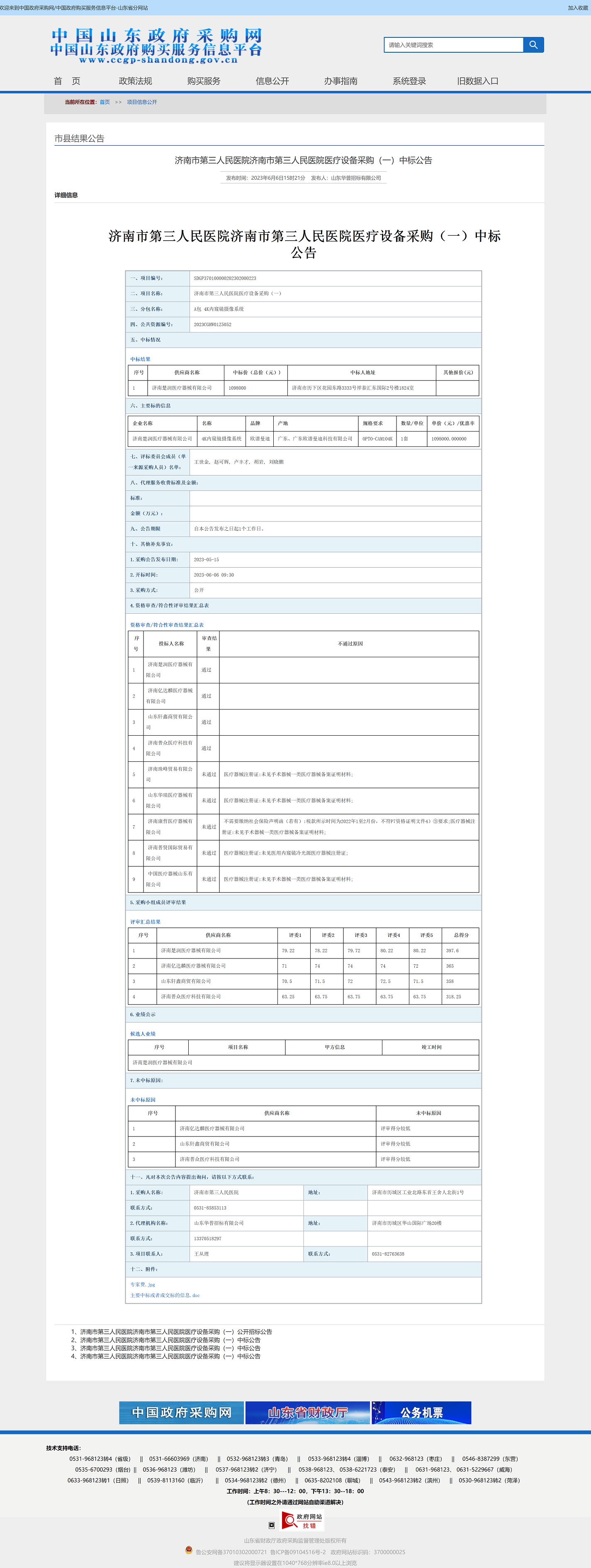591x1568 pixels.
Task: Open the 购买服务 navigation menu
Action: (204, 81)
